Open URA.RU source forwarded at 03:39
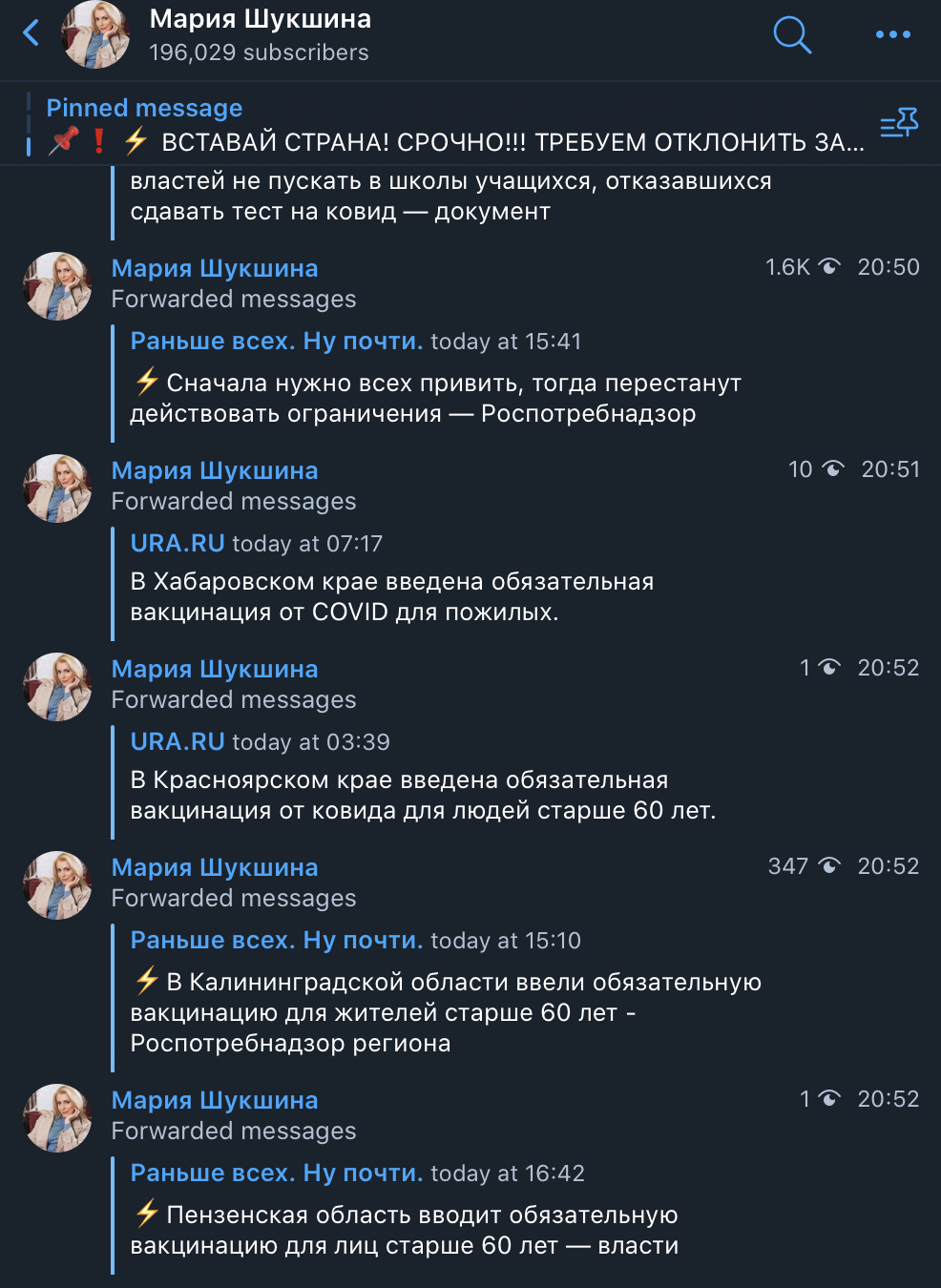The image size is (941, 1288). pos(178,742)
